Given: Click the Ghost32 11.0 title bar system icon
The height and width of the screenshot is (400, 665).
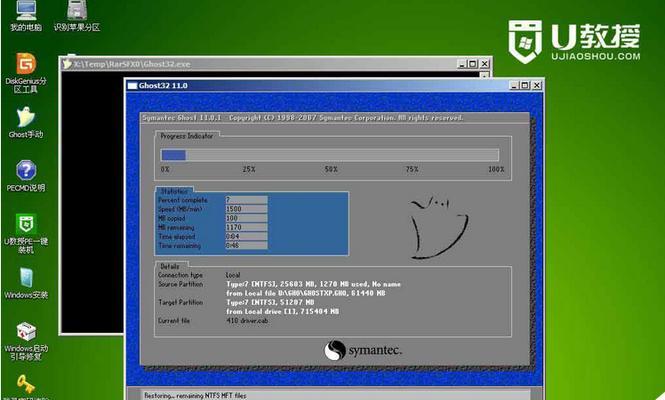Looking at the screenshot, I should [132, 86].
